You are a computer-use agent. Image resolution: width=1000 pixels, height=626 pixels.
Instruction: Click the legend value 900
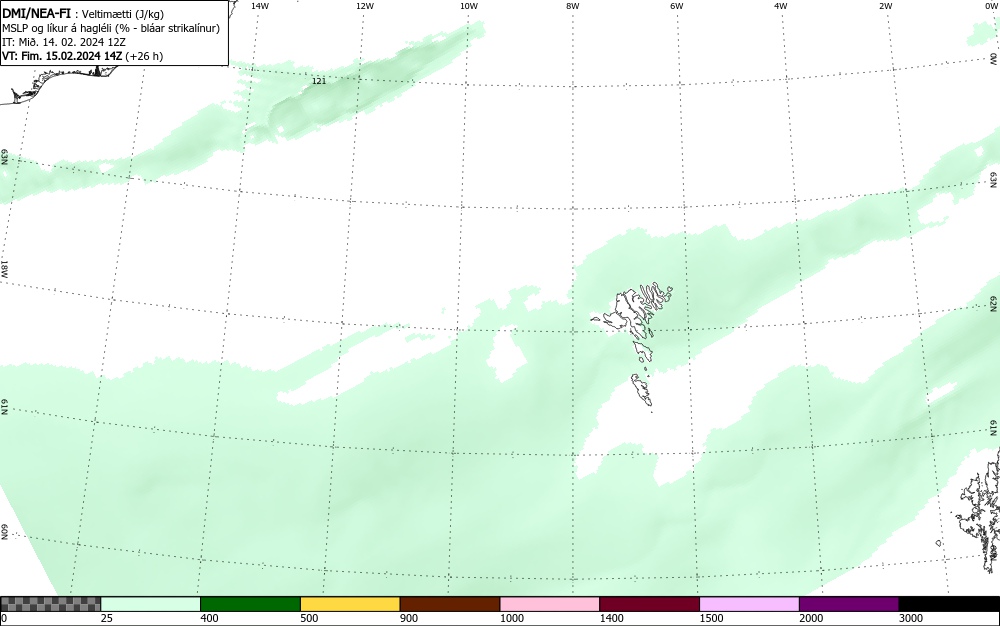pyautogui.click(x=409, y=618)
